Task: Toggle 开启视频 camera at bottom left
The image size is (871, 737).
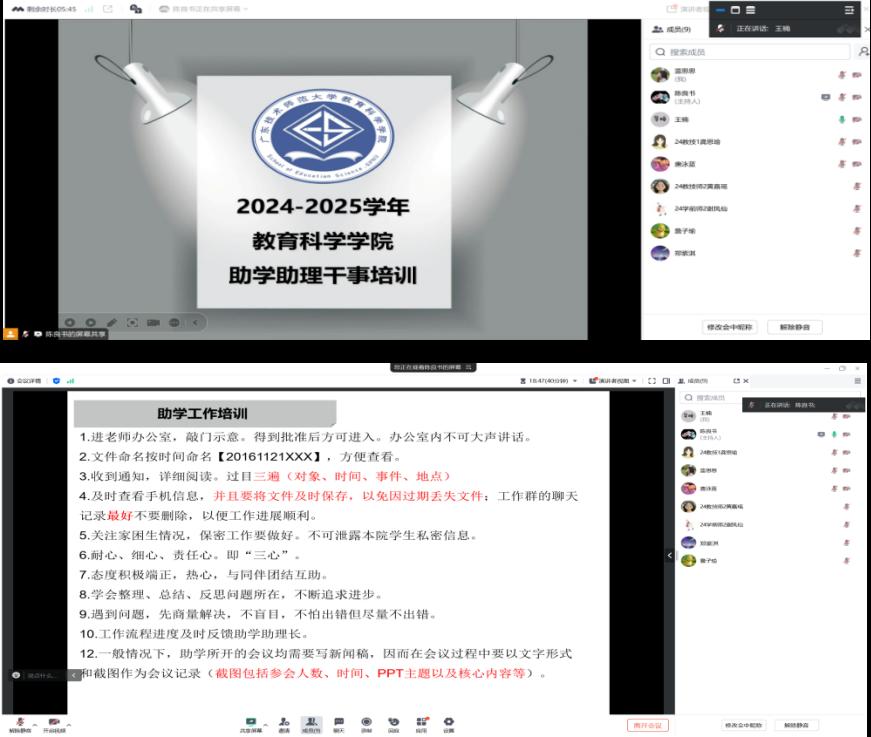Action: [x=53, y=722]
